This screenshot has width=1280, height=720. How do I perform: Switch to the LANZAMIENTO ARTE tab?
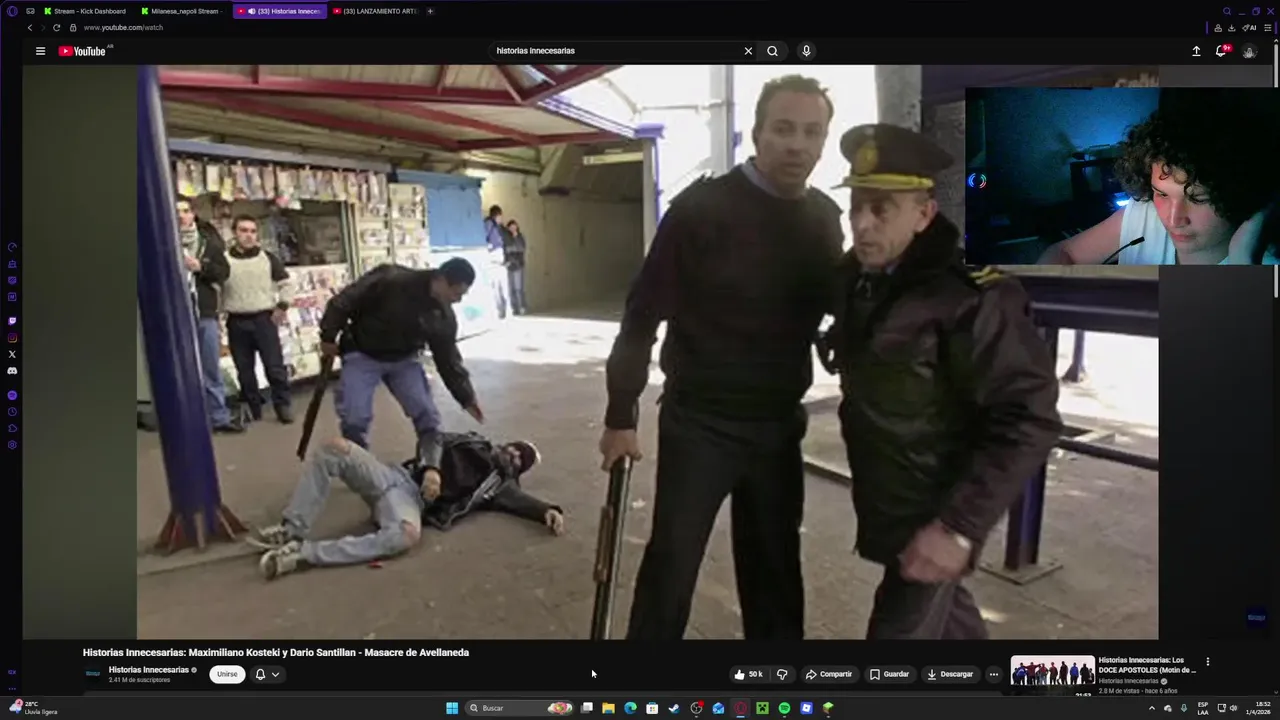[x=374, y=11]
